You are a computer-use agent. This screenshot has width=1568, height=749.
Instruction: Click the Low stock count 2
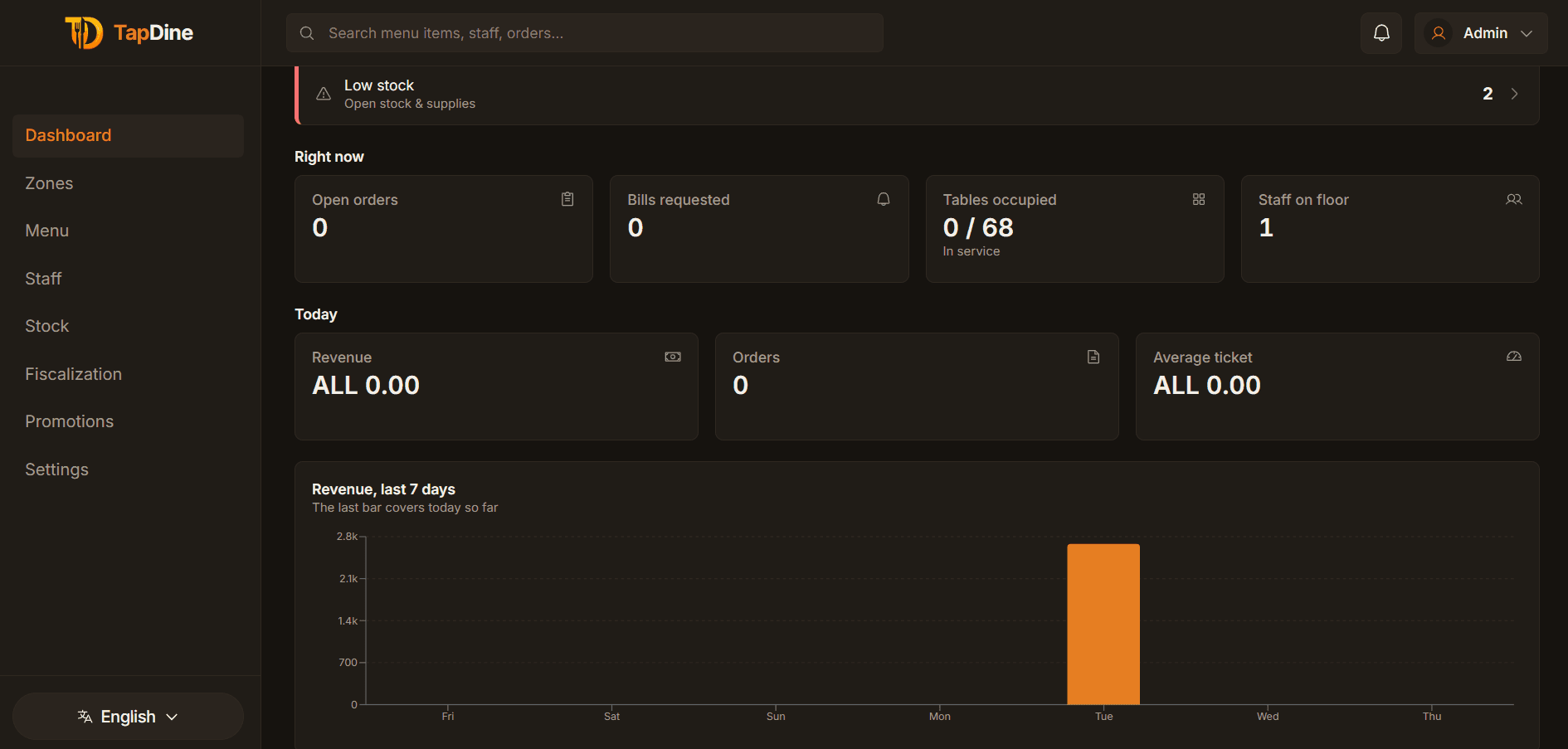click(x=1488, y=94)
